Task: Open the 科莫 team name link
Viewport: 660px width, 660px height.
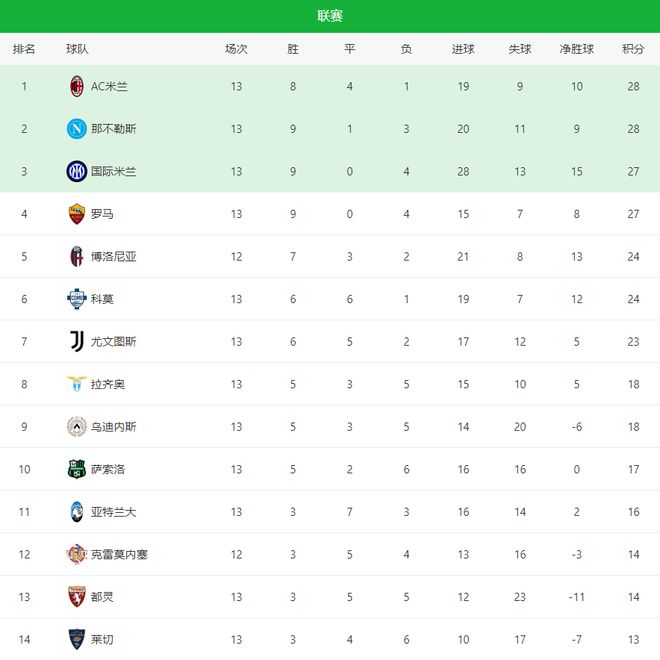Action: click(102, 299)
